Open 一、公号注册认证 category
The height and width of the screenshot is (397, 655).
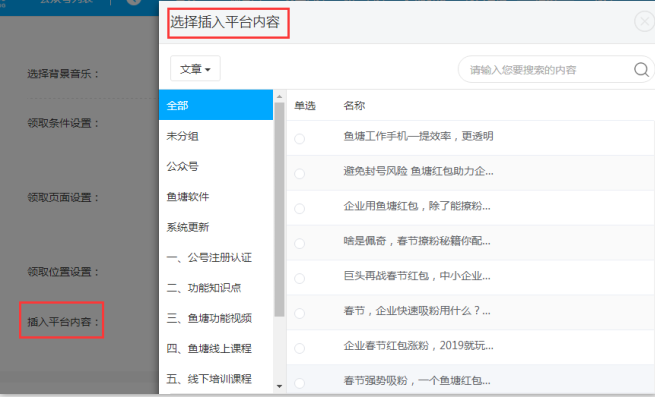coord(216,257)
